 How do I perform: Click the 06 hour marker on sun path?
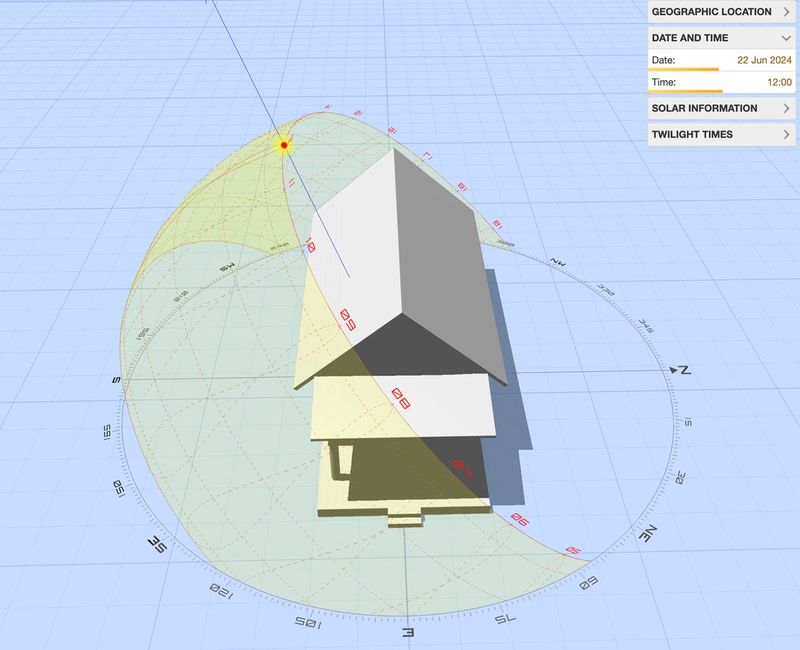point(520,520)
